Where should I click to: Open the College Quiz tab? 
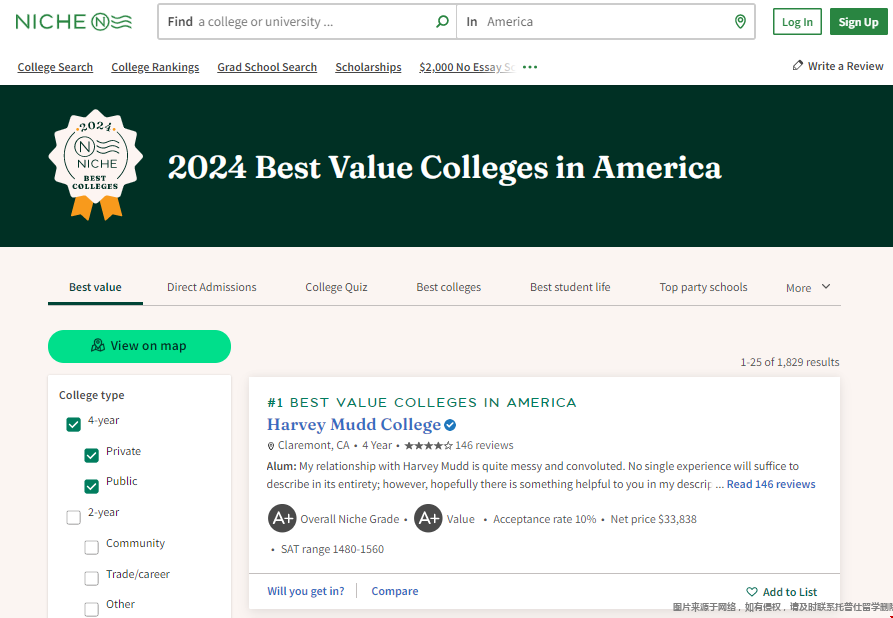pyautogui.click(x=336, y=287)
